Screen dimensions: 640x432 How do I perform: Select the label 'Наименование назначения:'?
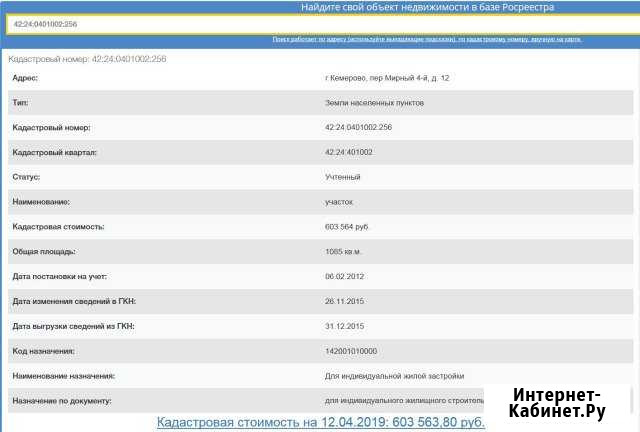64,376
